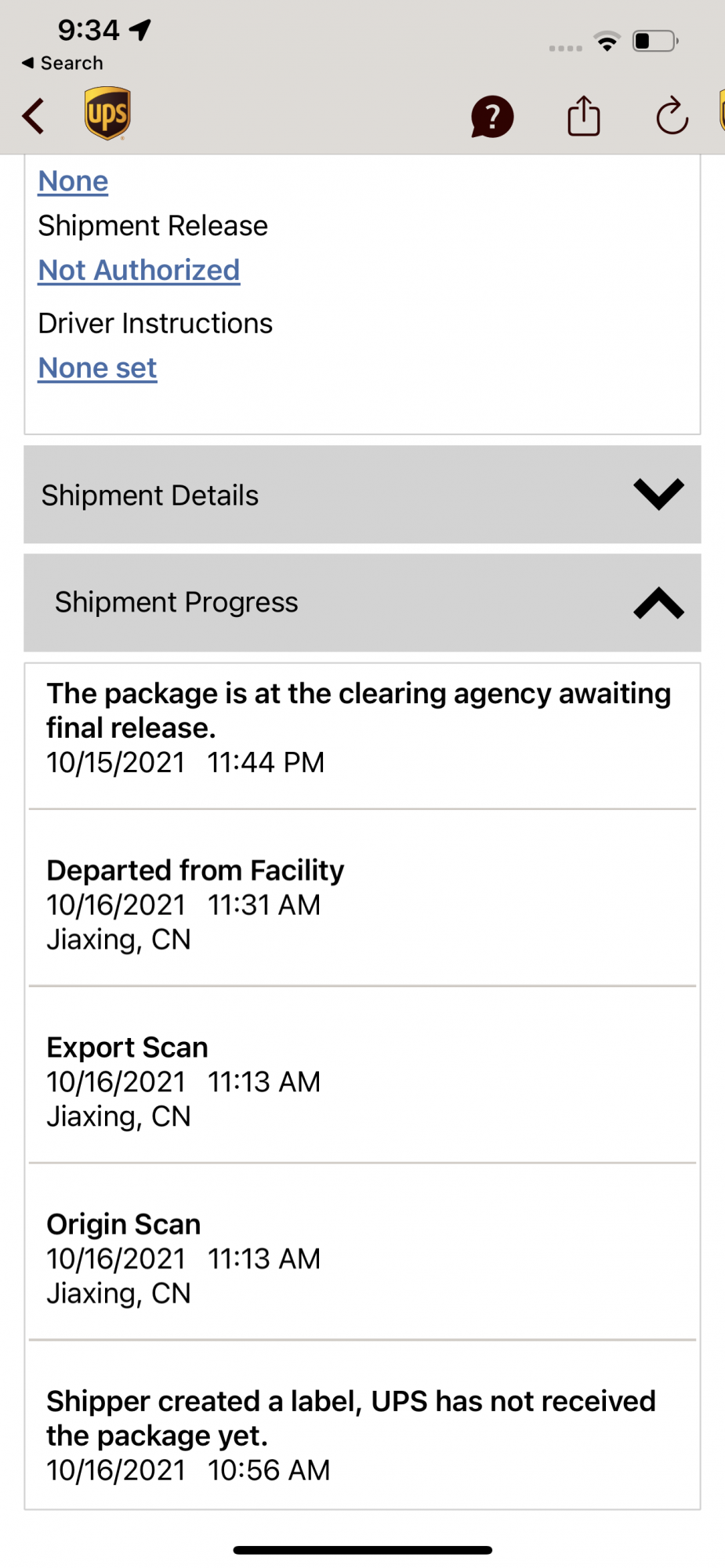Tap the share icon
The width and height of the screenshot is (725, 1568).
click(584, 116)
